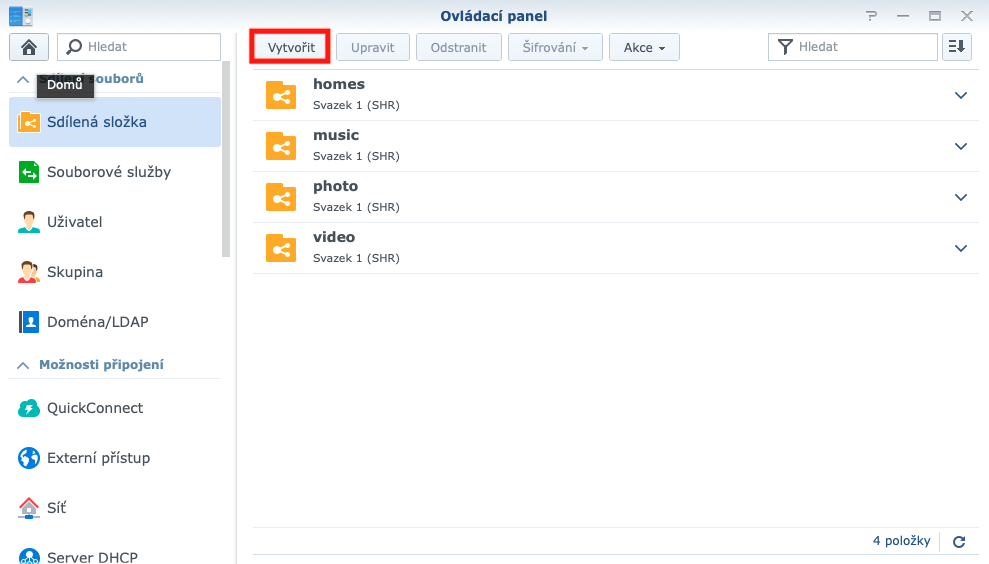Click the photo shared folder icon
989x564 pixels.
click(x=281, y=197)
